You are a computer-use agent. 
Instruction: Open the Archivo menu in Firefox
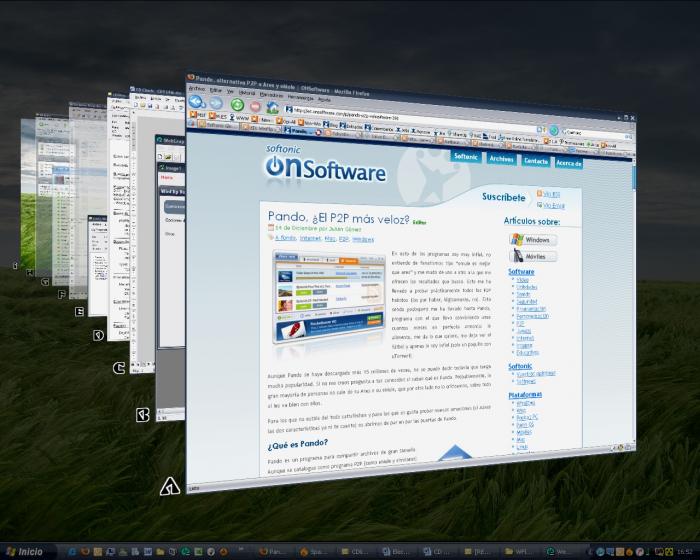[196, 87]
